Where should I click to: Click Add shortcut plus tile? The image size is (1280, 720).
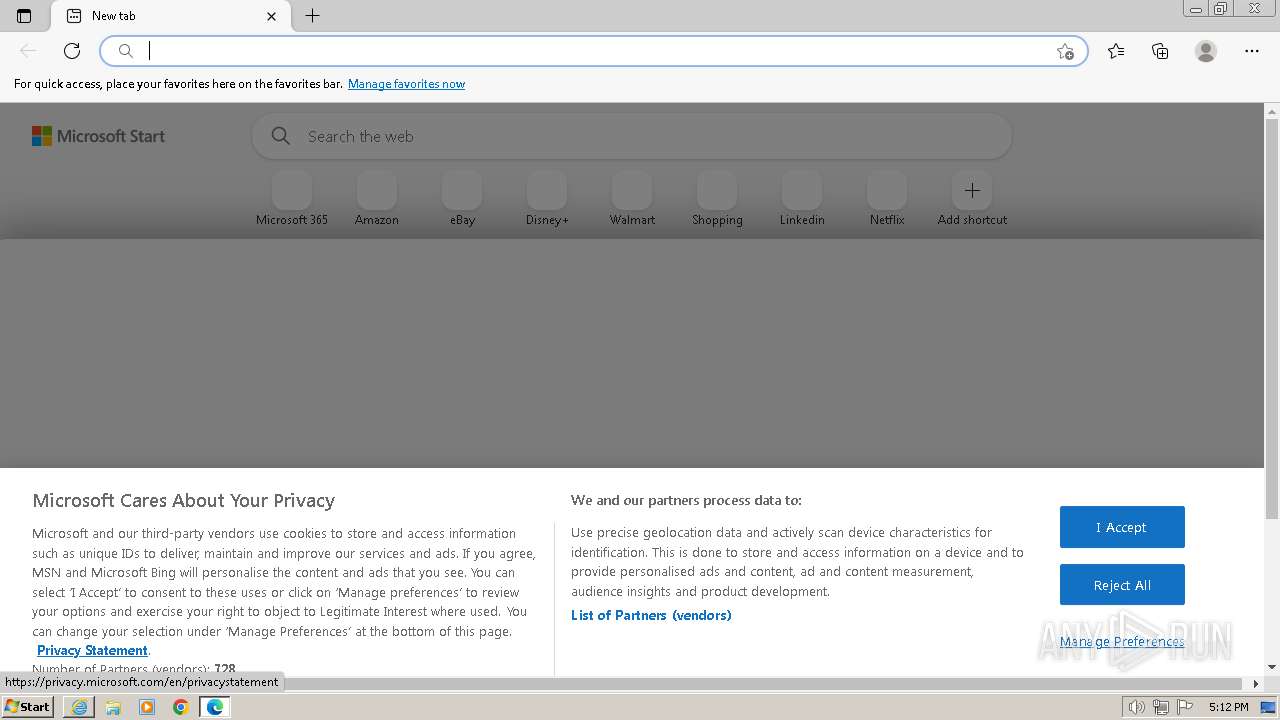[x=972, y=191]
